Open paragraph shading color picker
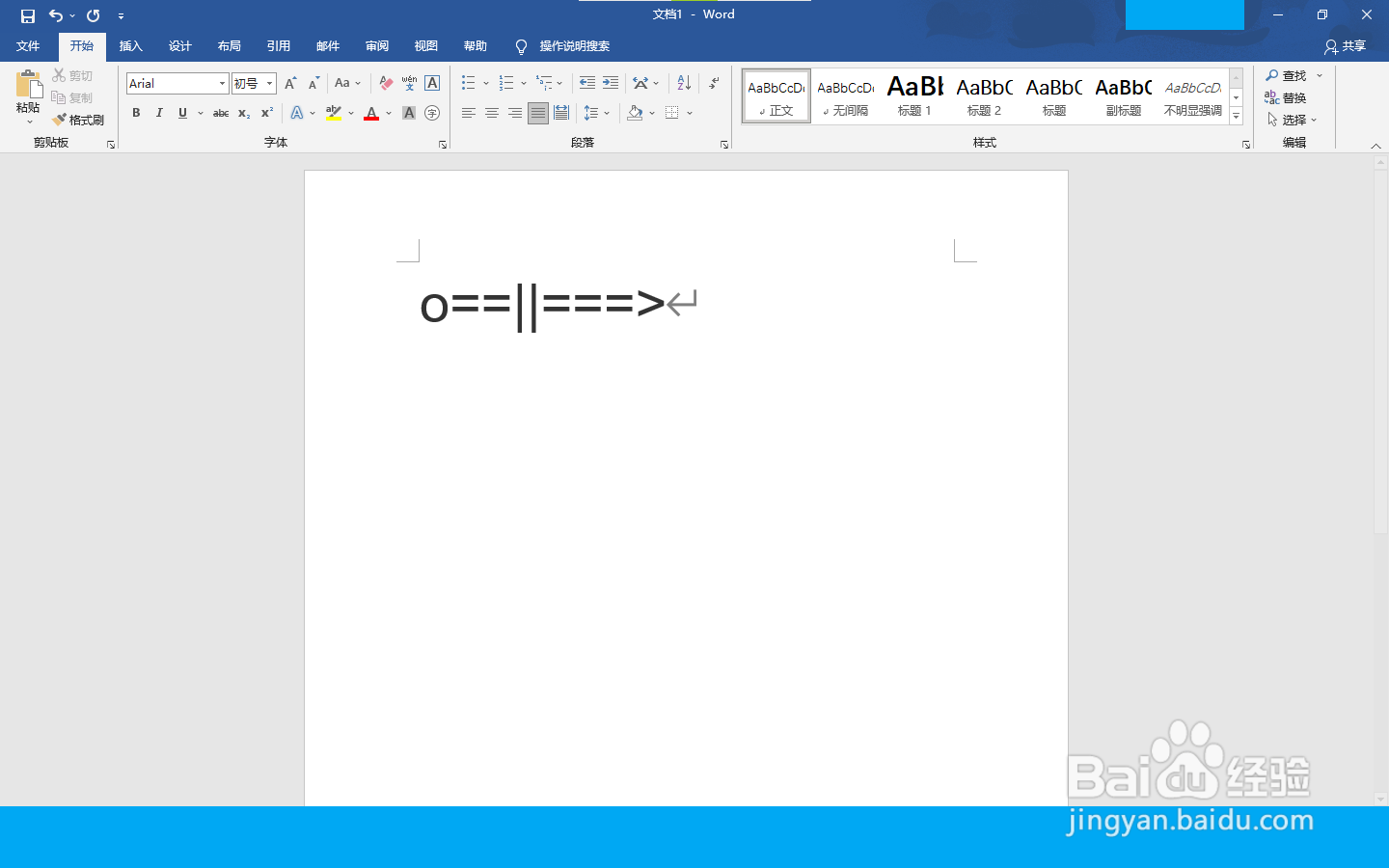1389x868 pixels. (x=635, y=113)
